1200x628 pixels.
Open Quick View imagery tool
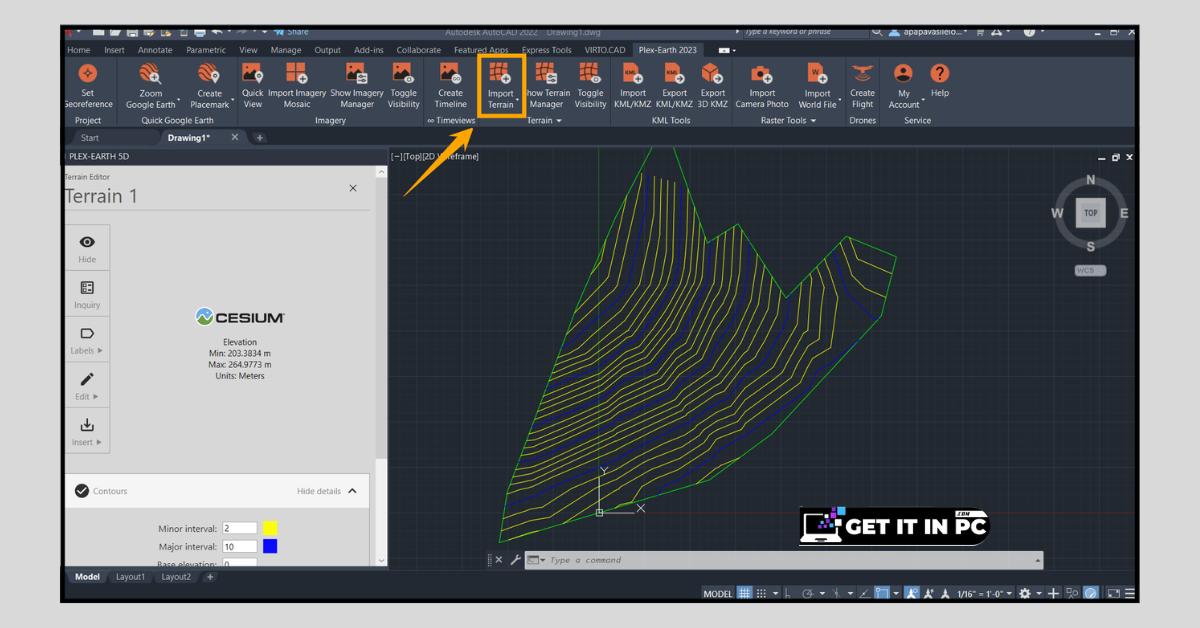coord(253,84)
